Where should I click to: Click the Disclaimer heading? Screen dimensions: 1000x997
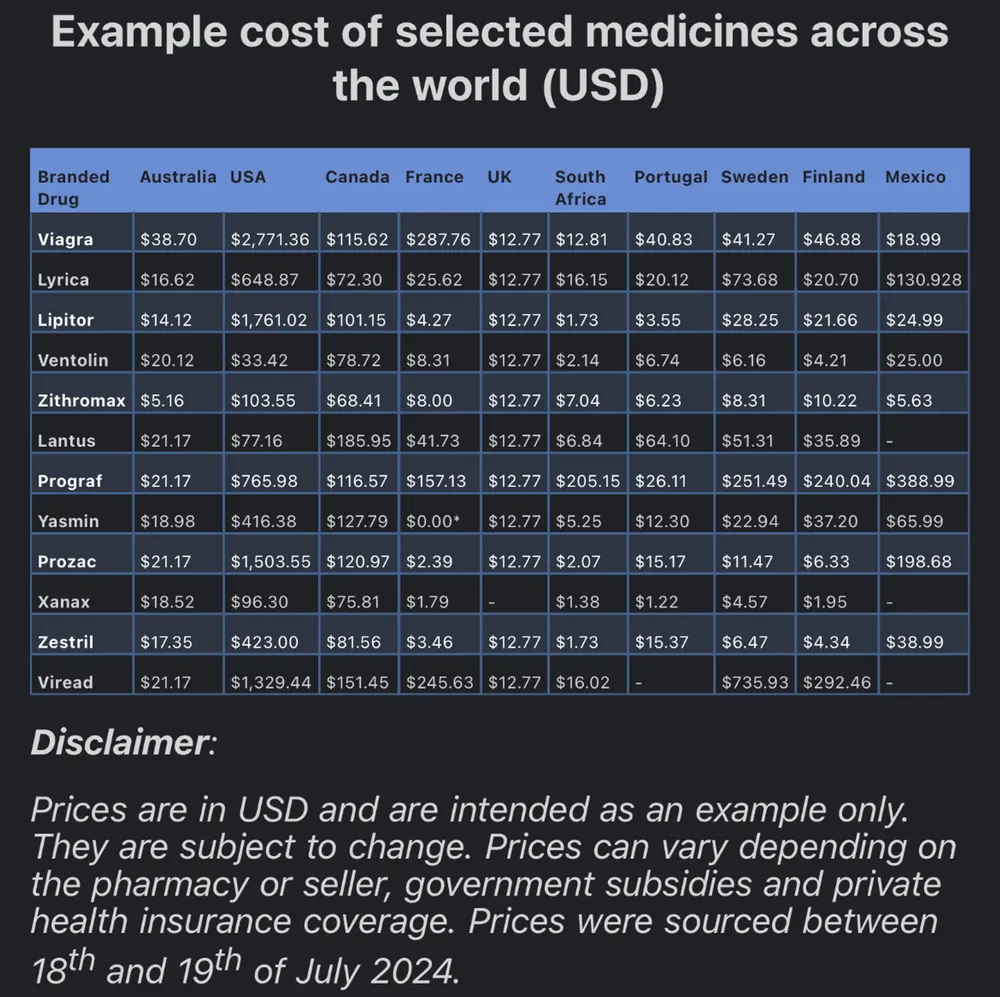click(x=124, y=742)
